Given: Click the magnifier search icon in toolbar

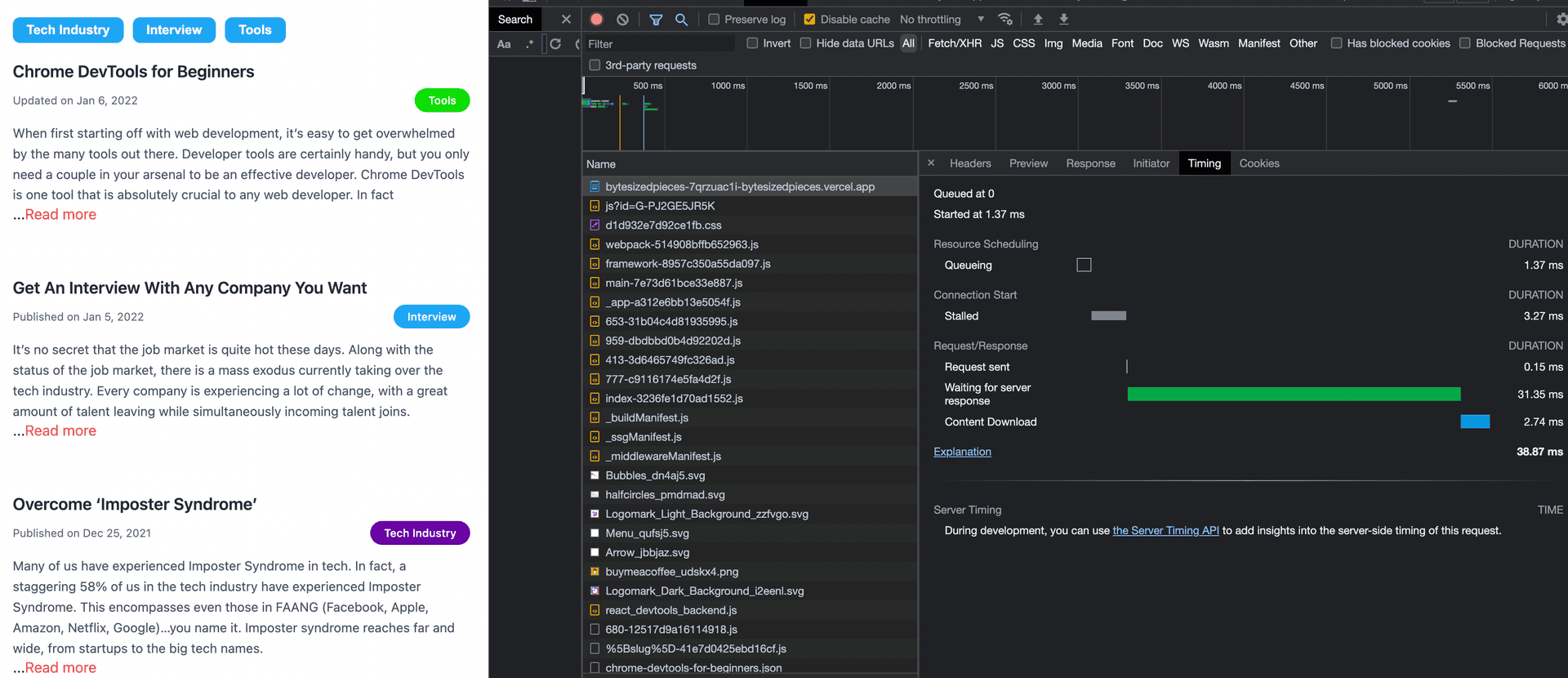Looking at the screenshot, I should [681, 20].
